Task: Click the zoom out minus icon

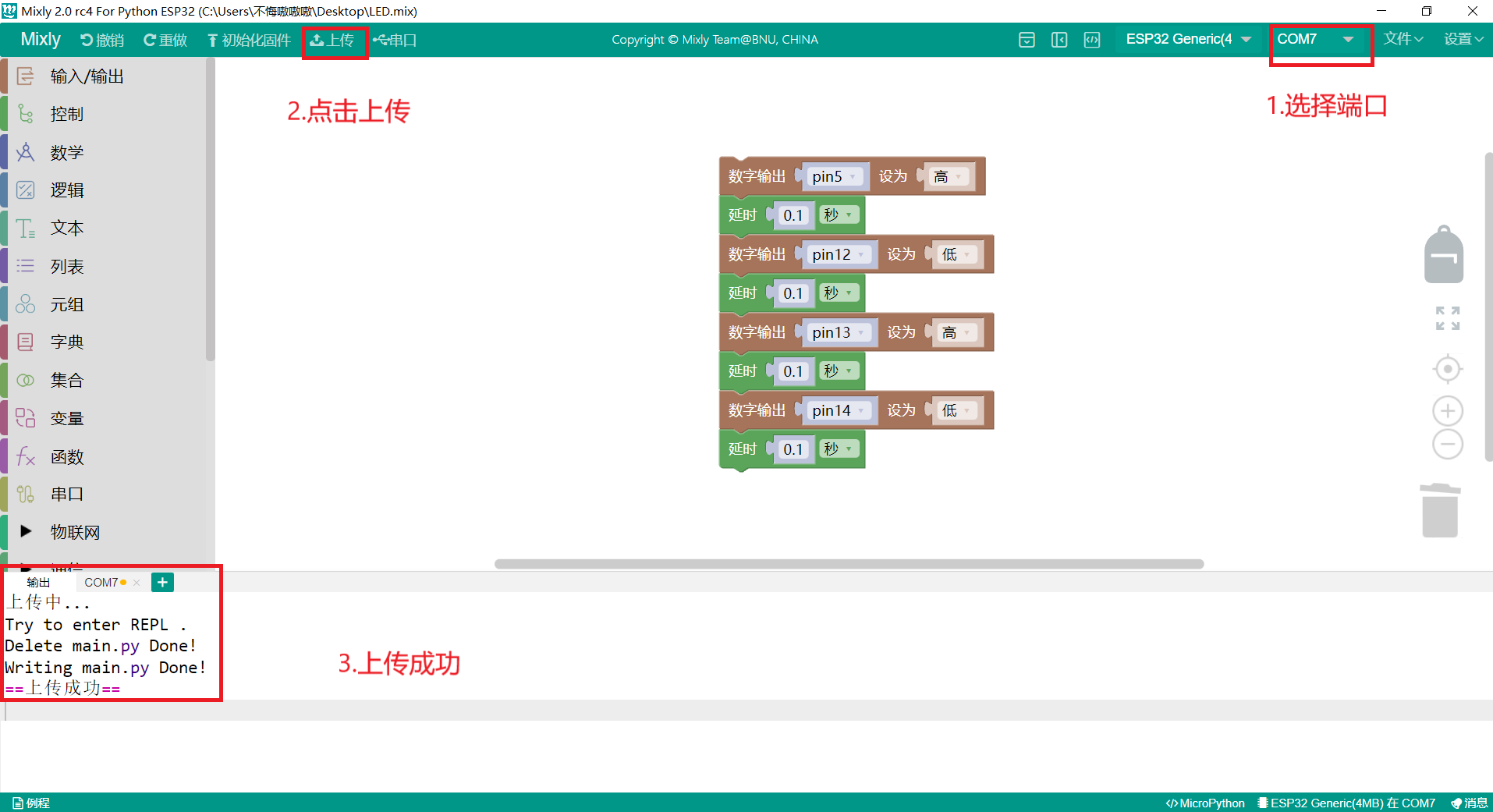Action: [1448, 445]
